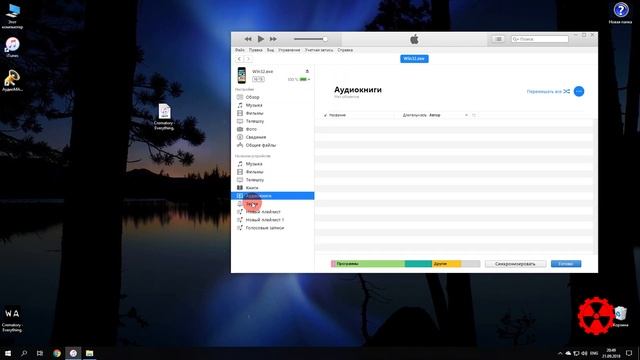640x360 pixels.
Task: Open the Правка menu
Action: coord(256,50)
